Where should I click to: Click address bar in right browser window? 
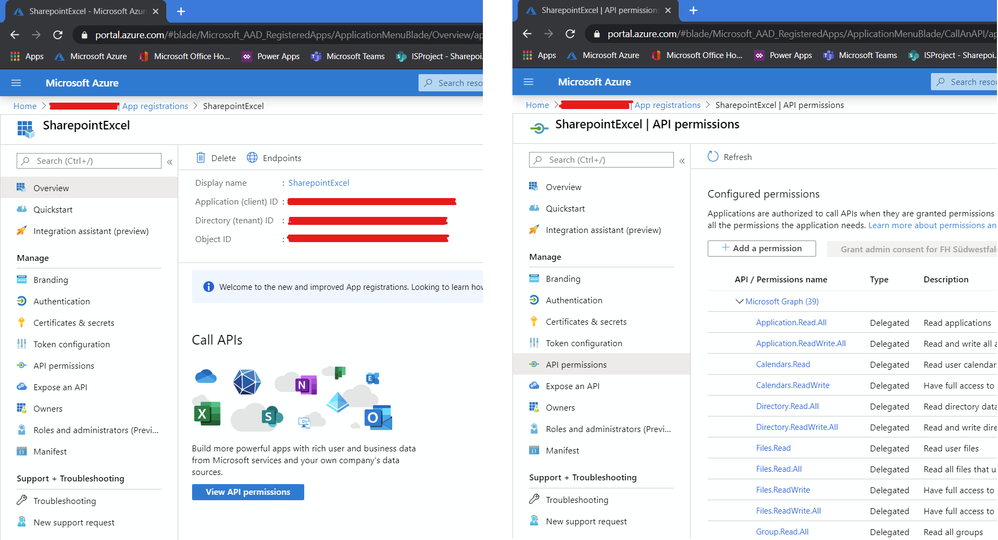(791, 34)
